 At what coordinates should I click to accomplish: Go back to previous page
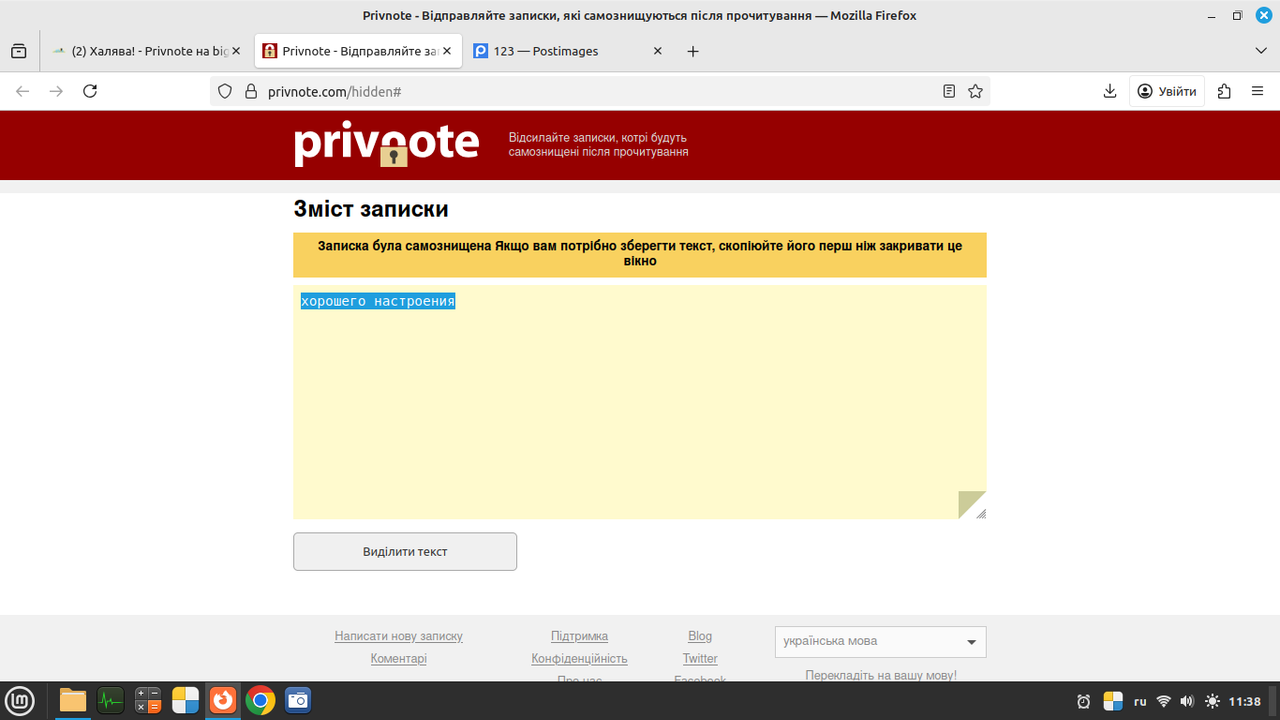(22, 91)
